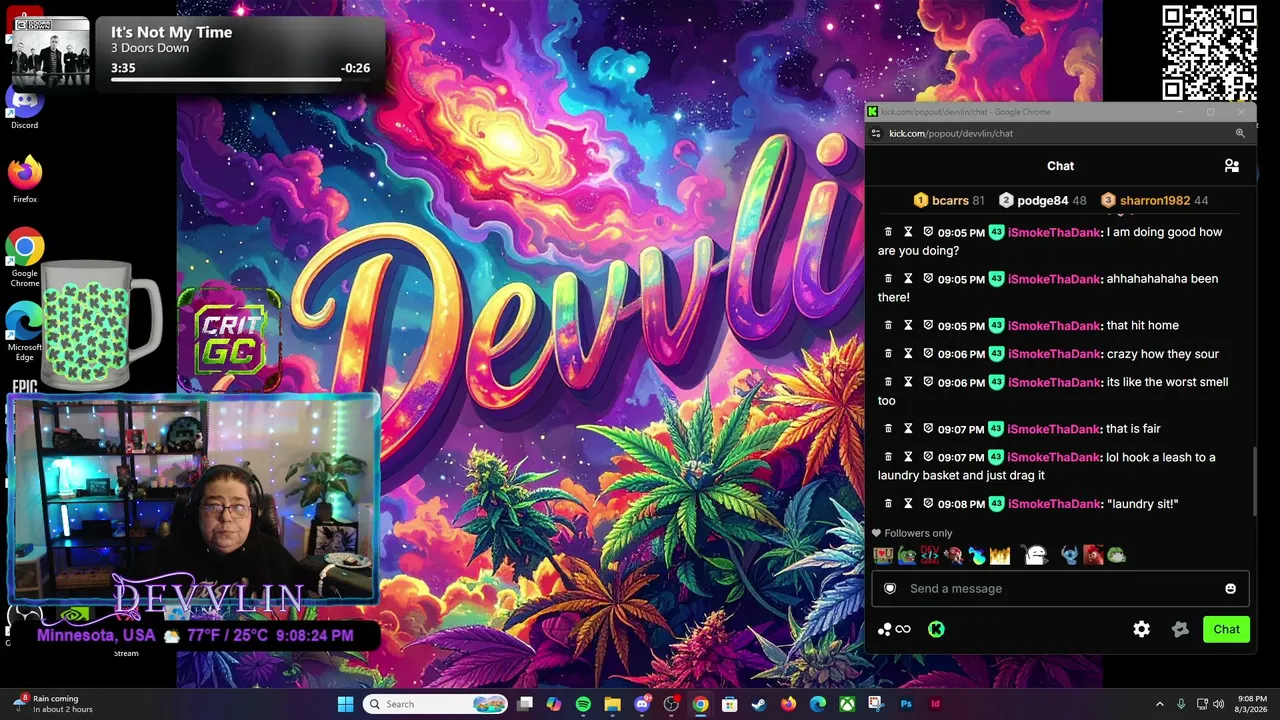
Task: Click the green Kick K icon
Action: tap(936, 629)
